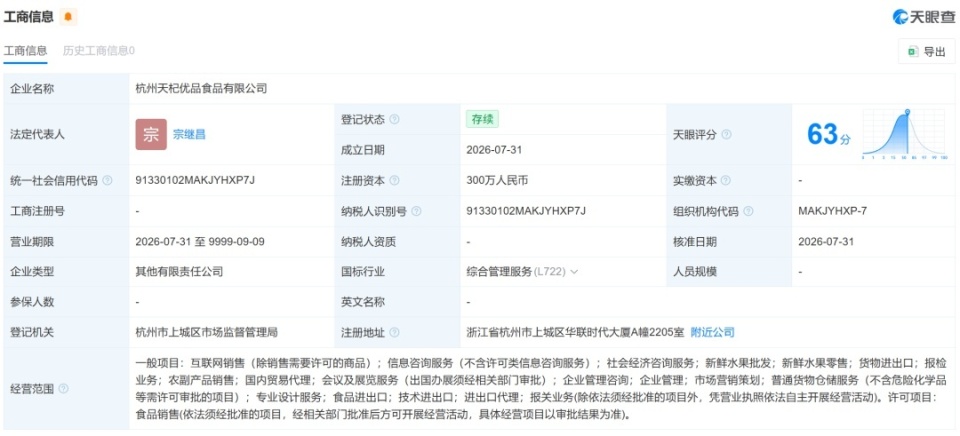960x436 pixels.
Task: Click the 综合管理服务 (L722) text
Action: [x=516, y=272]
